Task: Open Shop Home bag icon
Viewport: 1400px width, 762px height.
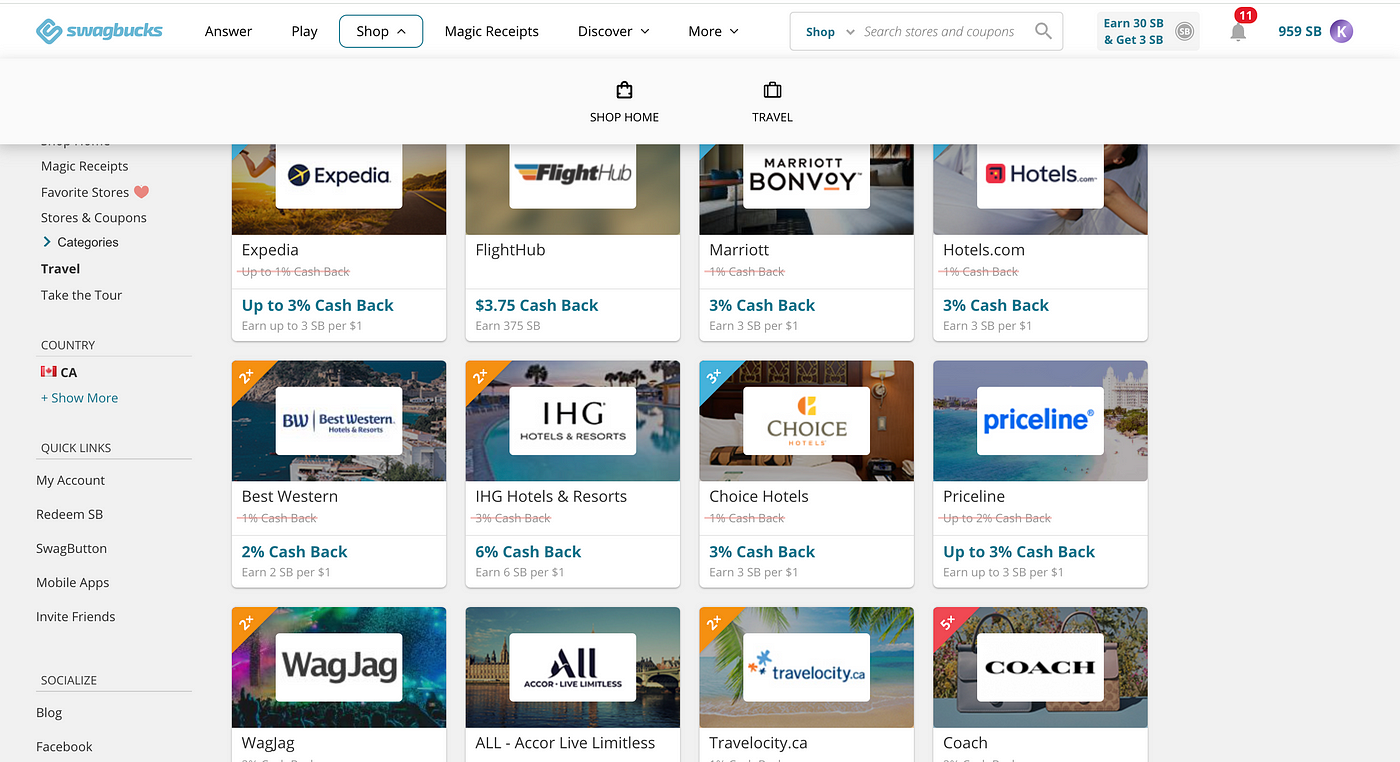Action: tap(624, 90)
